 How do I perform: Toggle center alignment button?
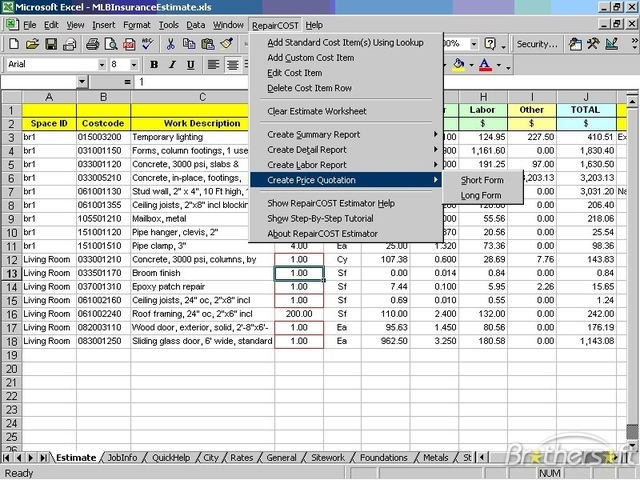(232, 64)
